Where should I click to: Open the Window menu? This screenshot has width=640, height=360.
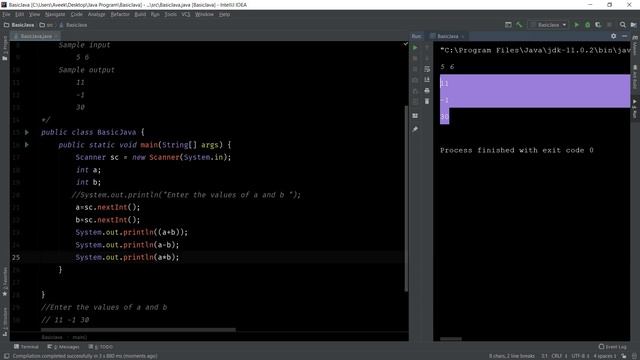tap(204, 14)
